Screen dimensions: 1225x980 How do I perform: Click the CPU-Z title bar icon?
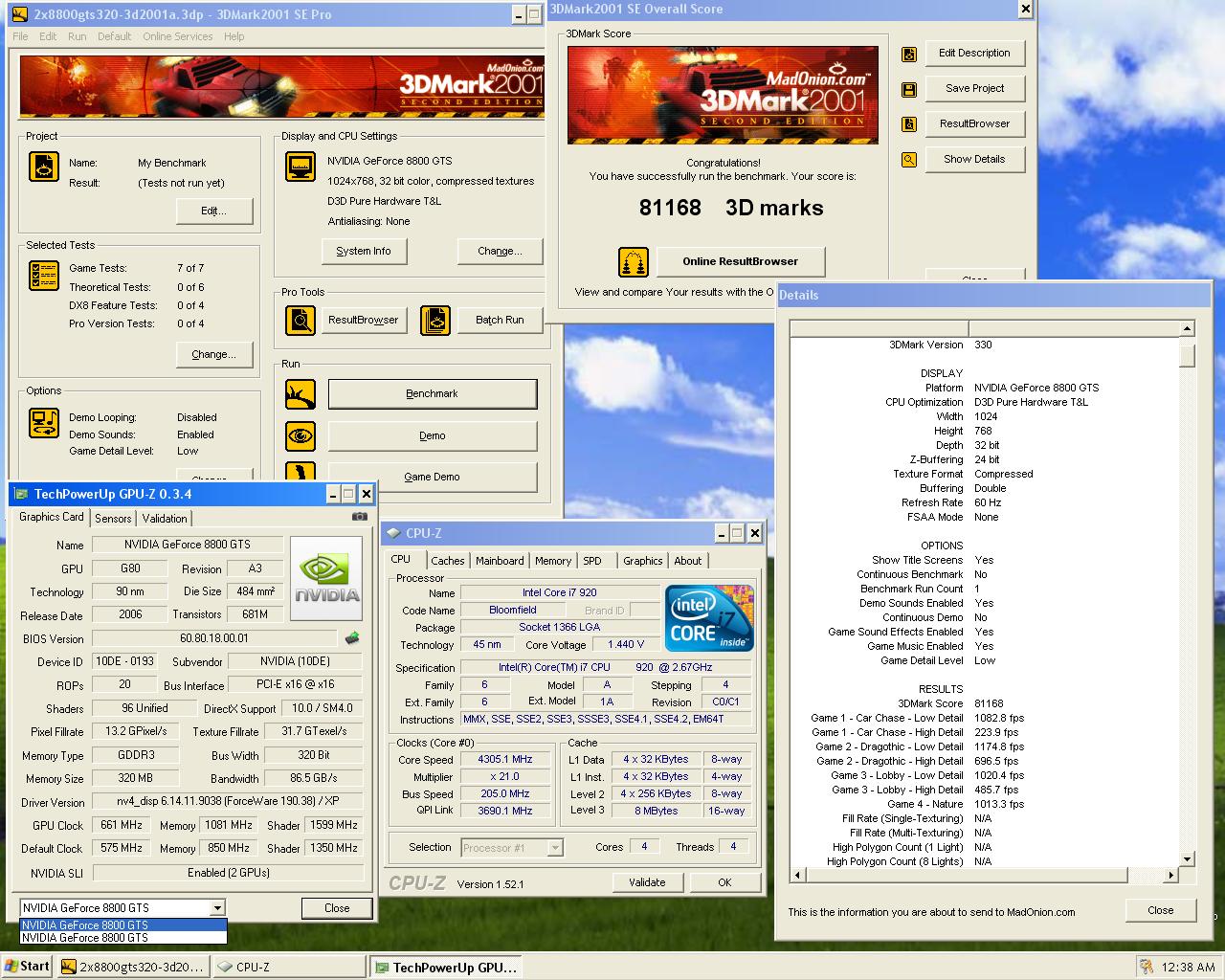pos(394,533)
